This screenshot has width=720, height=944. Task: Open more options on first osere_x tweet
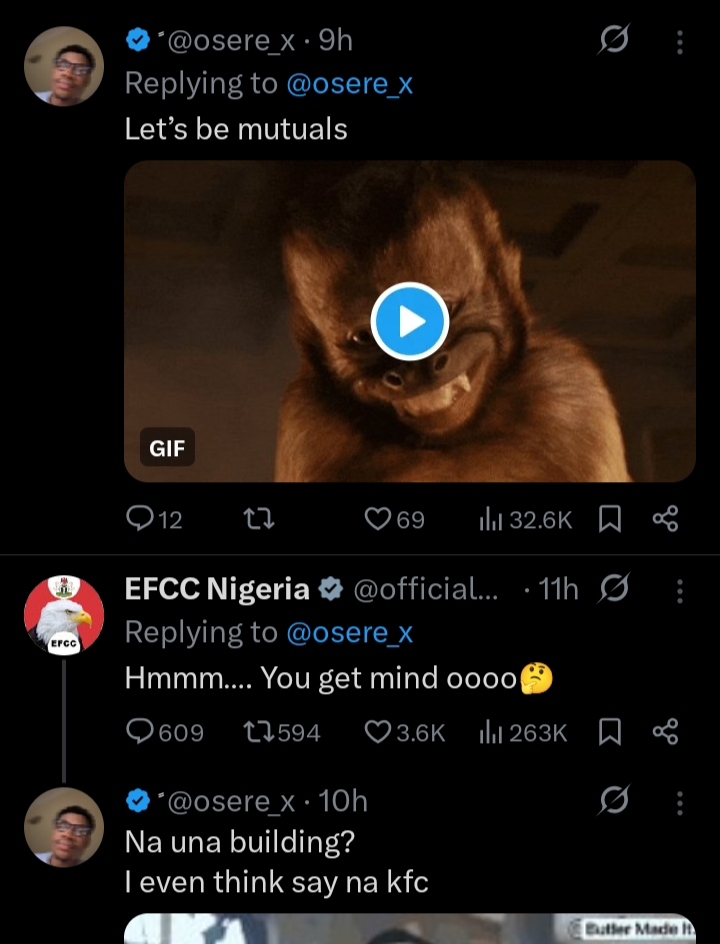click(x=680, y=42)
